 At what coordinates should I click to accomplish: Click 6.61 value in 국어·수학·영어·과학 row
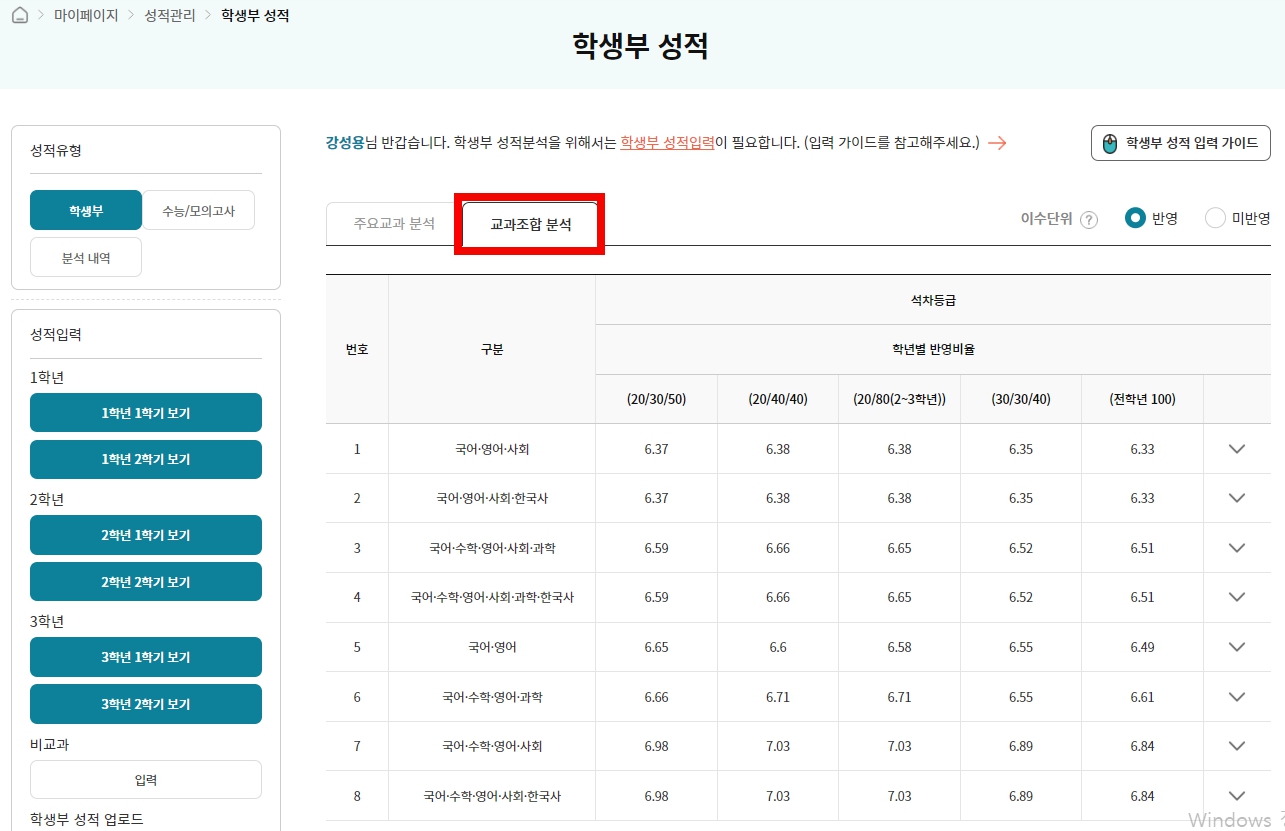coord(1142,697)
